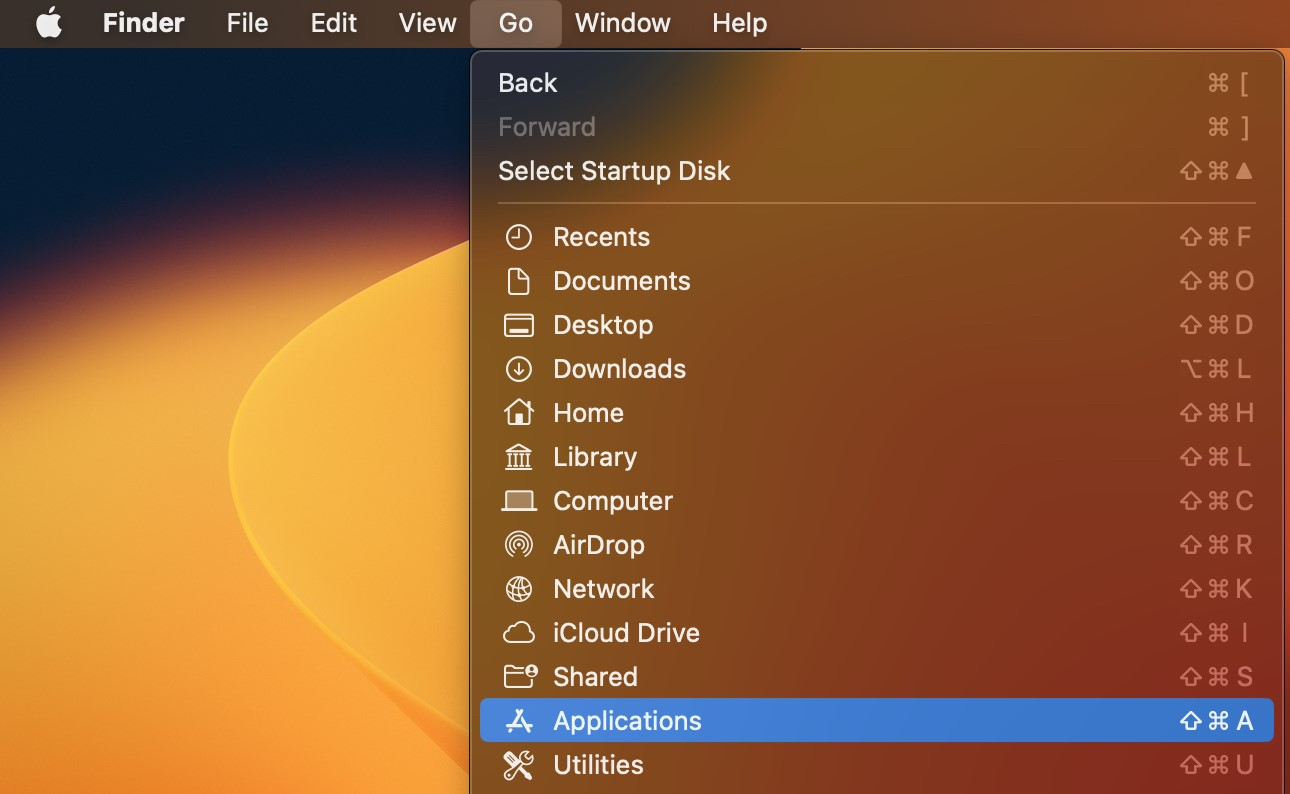Go to Desktop folder
1290x794 pixels.
[877, 325]
